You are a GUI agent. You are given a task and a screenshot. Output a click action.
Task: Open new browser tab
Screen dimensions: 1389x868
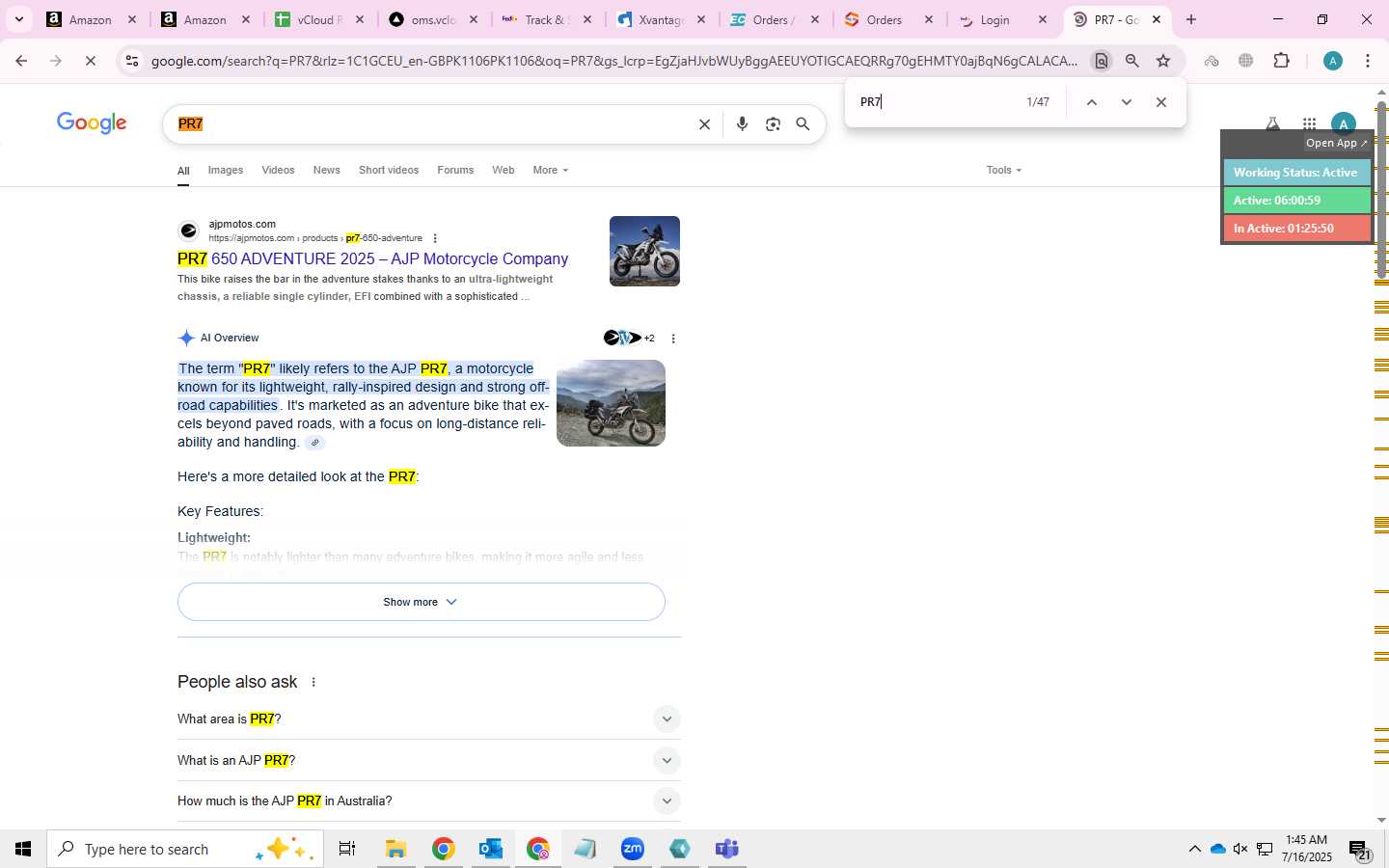1191,19
